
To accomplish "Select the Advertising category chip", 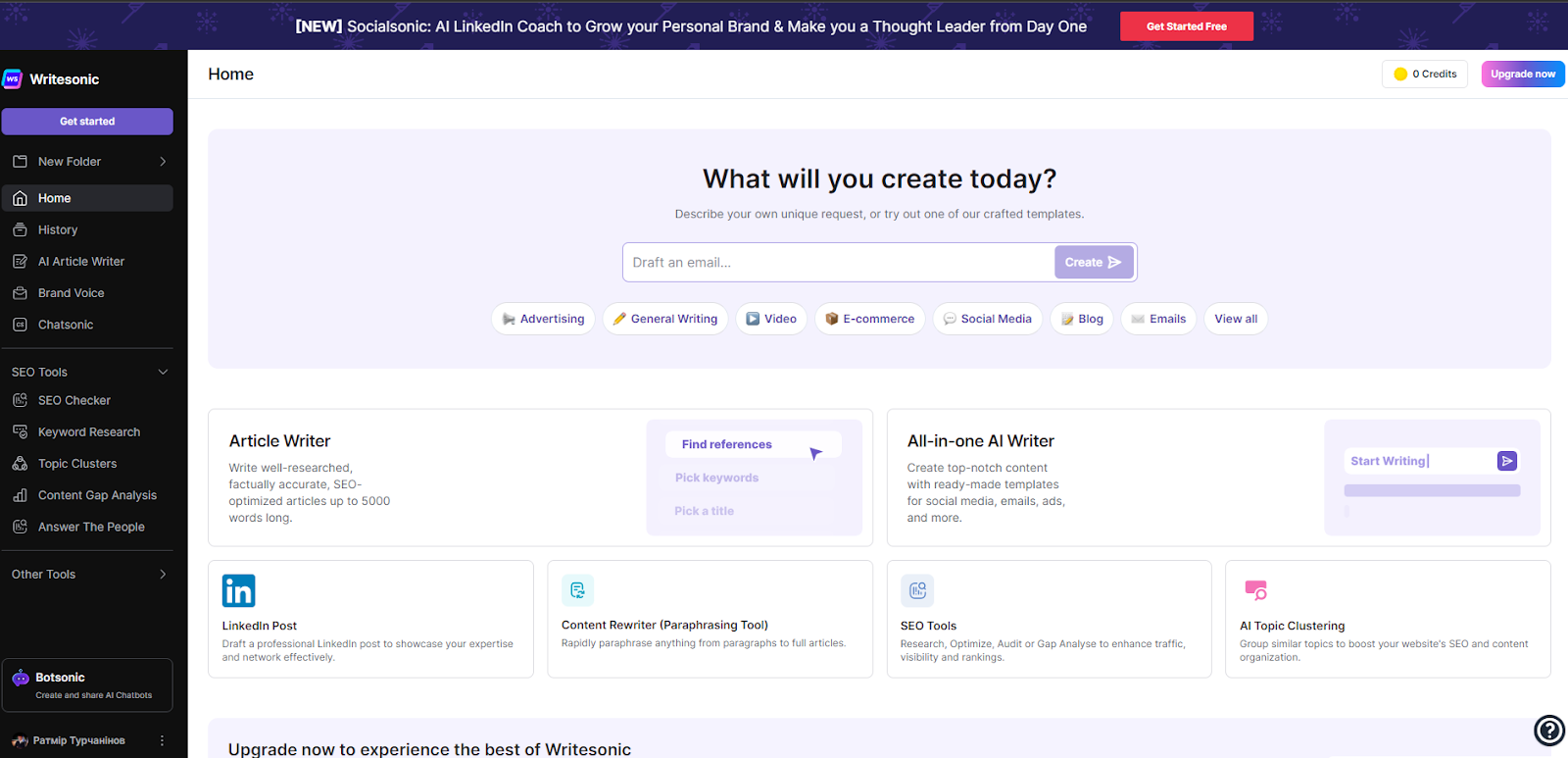I will click(543, 319).
